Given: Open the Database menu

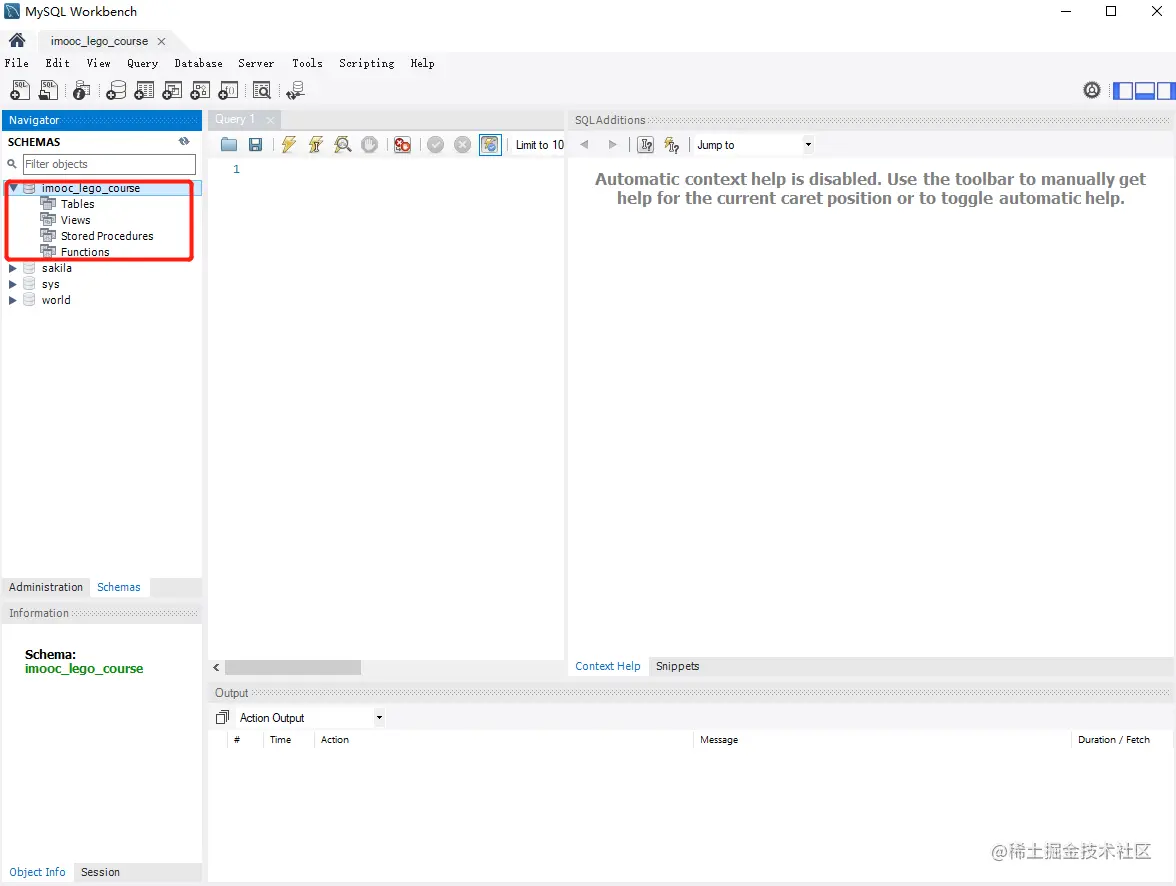Looking at the screenshot, I should (199, 63).
